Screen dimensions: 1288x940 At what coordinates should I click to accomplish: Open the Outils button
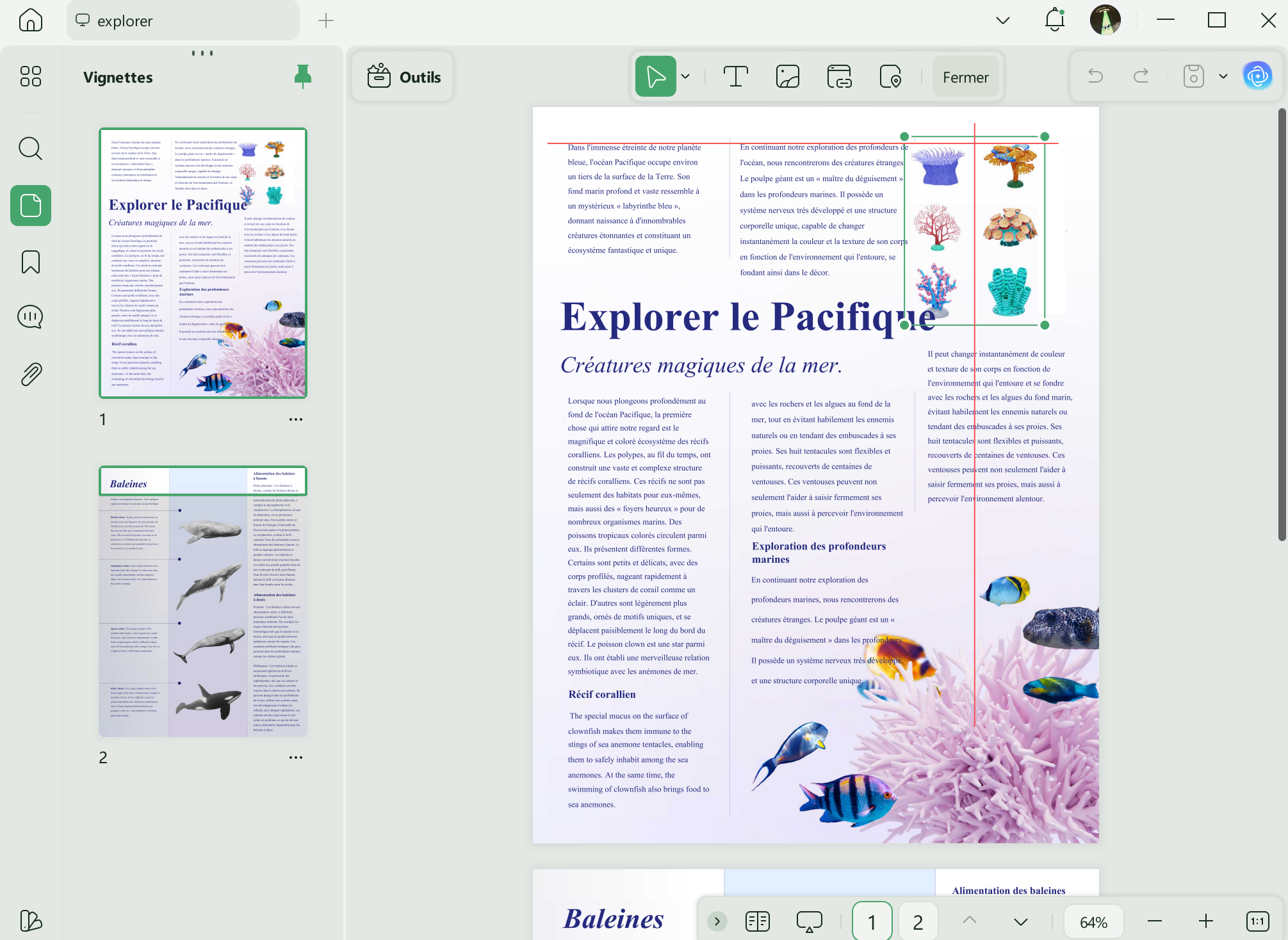(x=404, y=77)
